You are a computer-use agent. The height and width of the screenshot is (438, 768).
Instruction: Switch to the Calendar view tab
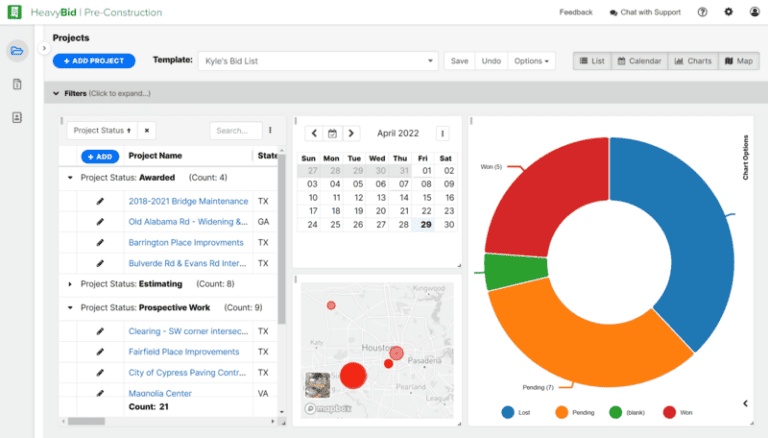point(638,61)
